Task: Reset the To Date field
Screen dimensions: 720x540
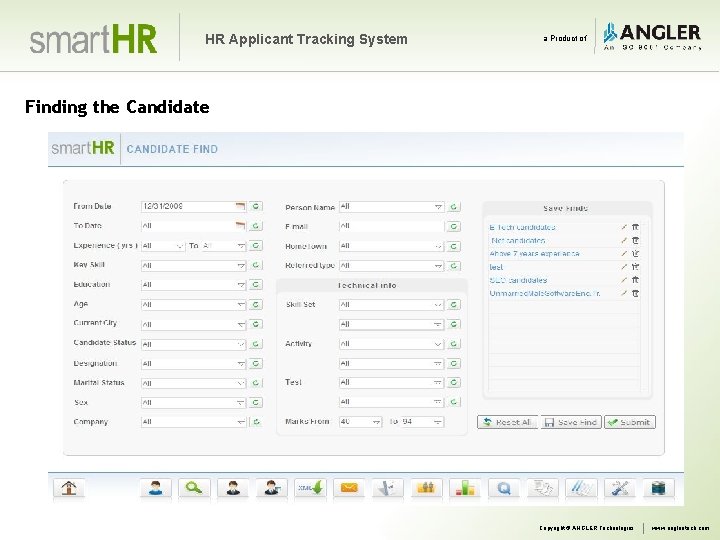Action: 256,226
